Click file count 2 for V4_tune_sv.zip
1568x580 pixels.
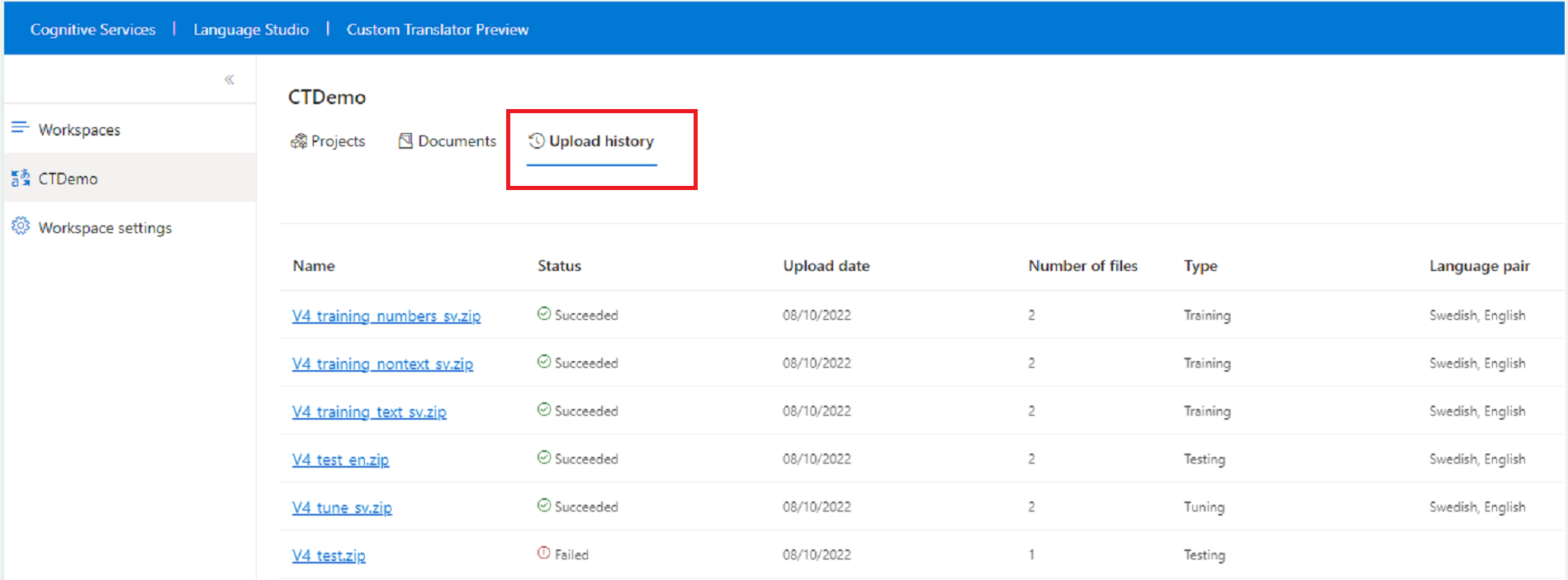click(1031, 506)
